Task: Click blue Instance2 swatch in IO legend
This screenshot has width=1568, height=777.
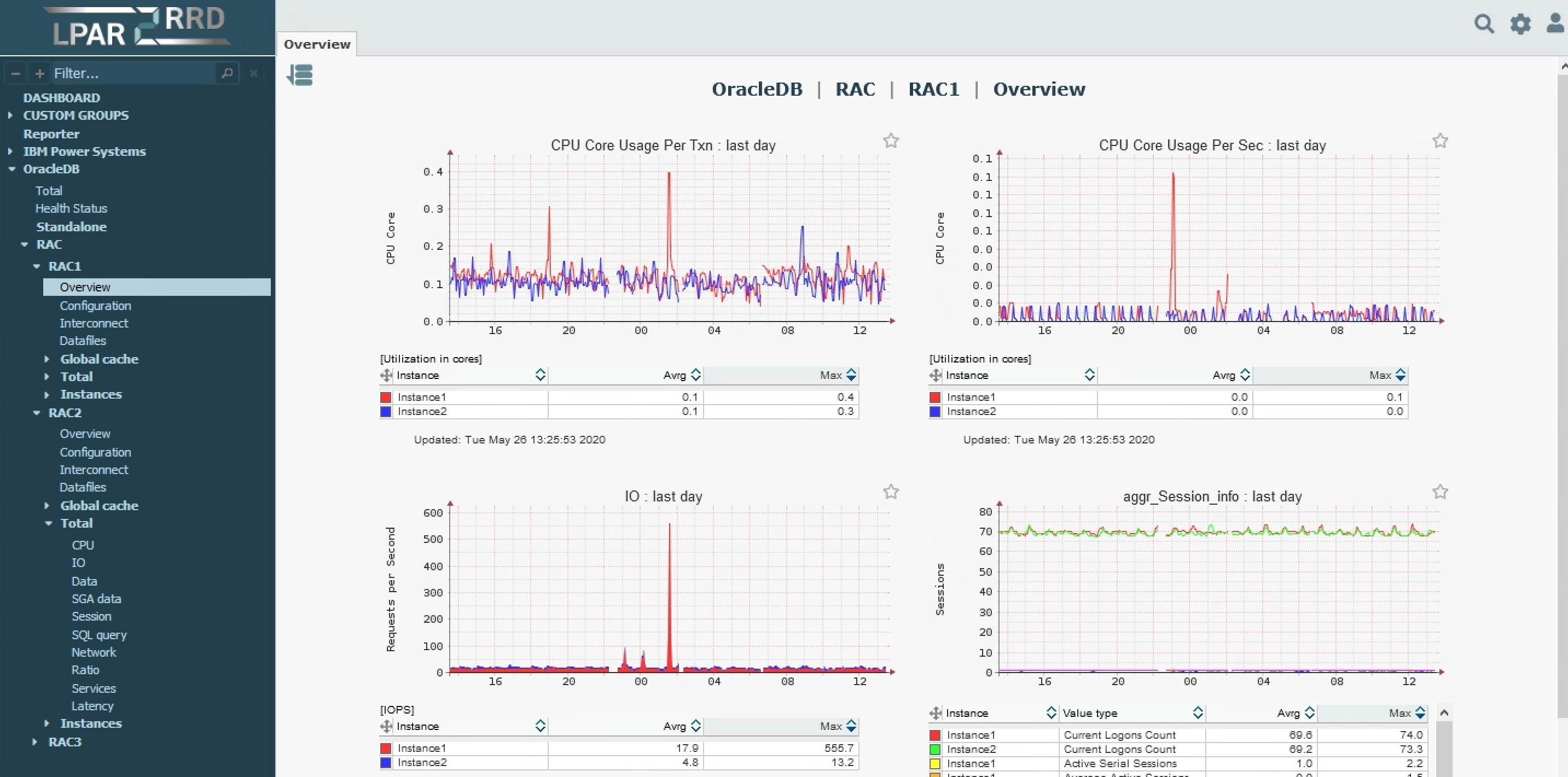Action: coord(385,762)
